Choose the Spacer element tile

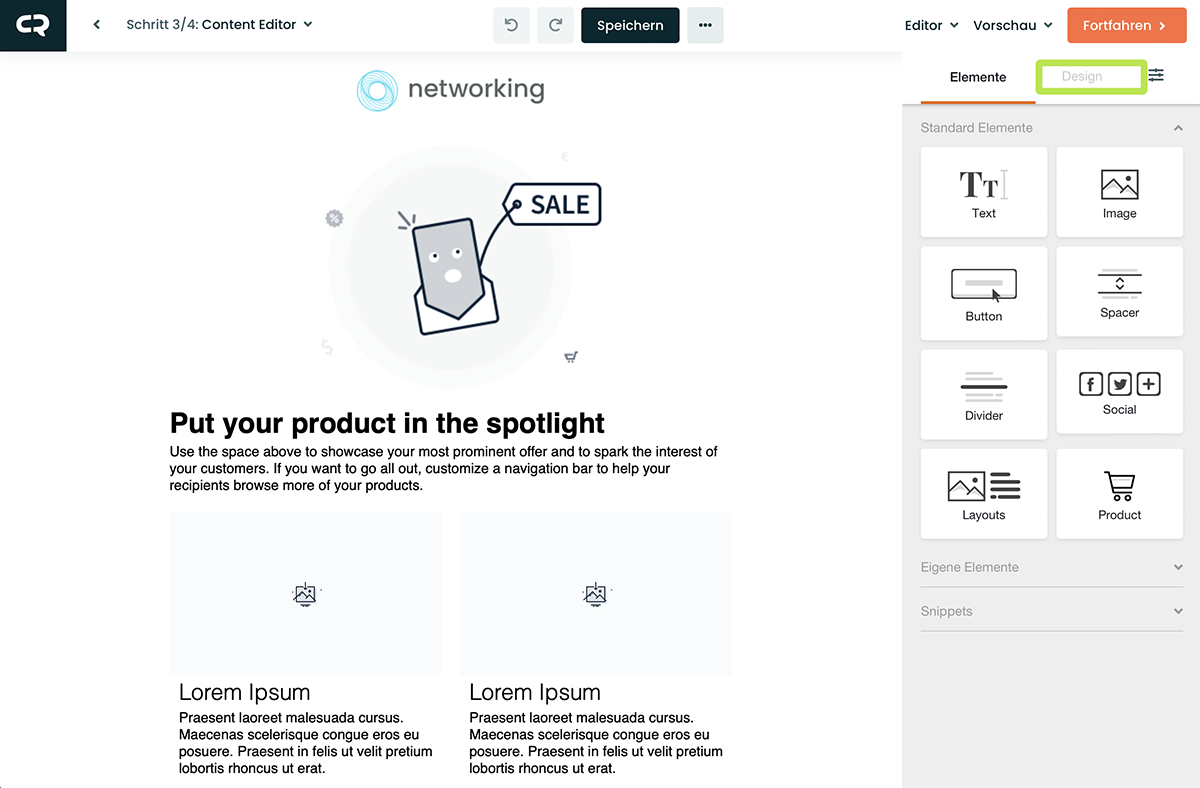[1119, 293]
